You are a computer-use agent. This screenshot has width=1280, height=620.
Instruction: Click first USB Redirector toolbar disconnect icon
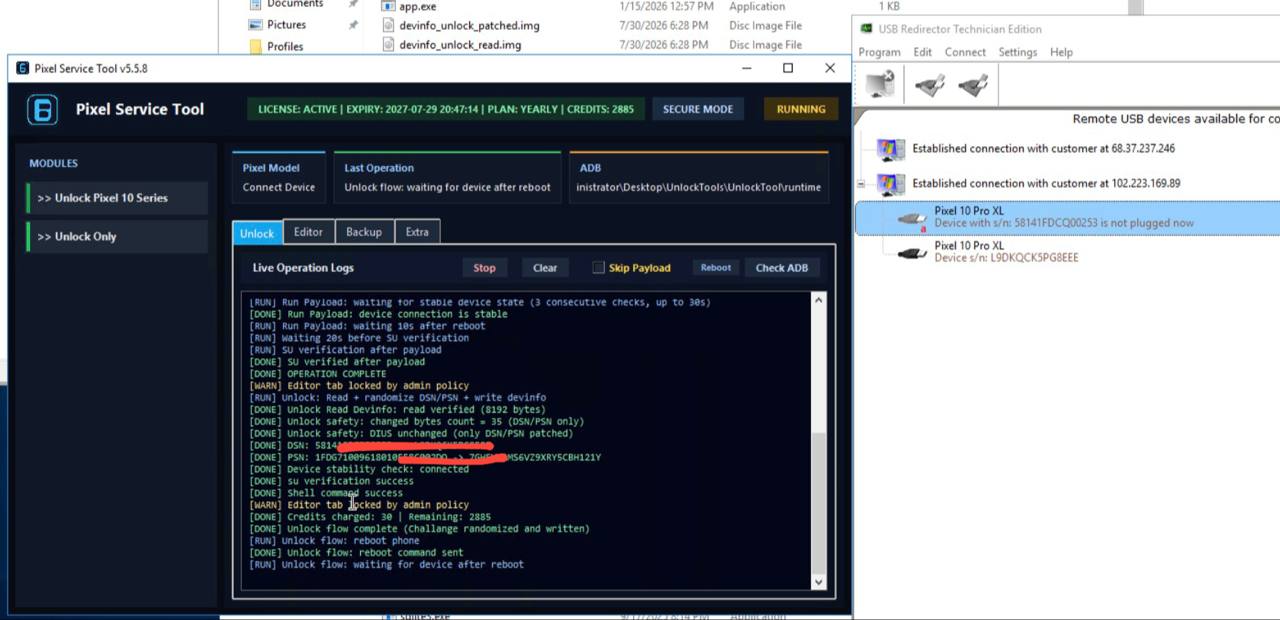[x=881, y=84]
